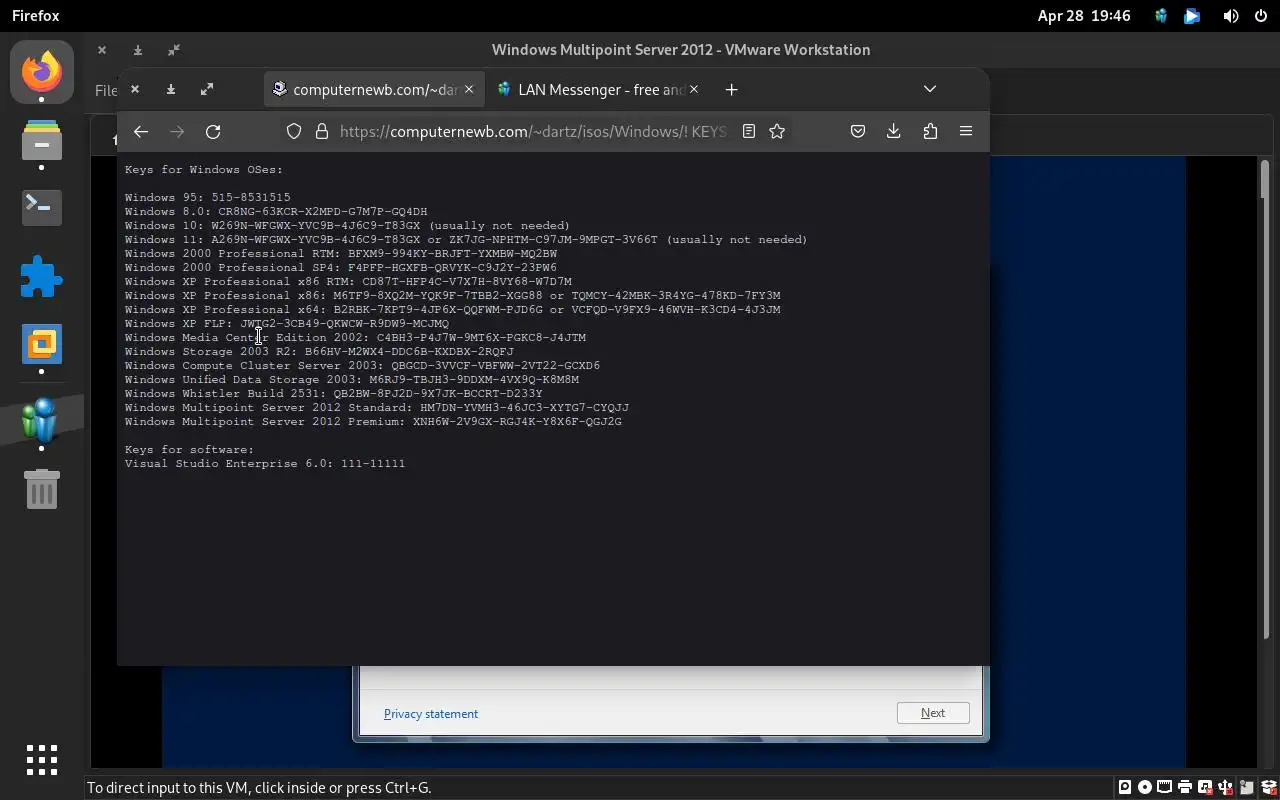Open LAN Messenger from the dock

[x=42, y=420]
